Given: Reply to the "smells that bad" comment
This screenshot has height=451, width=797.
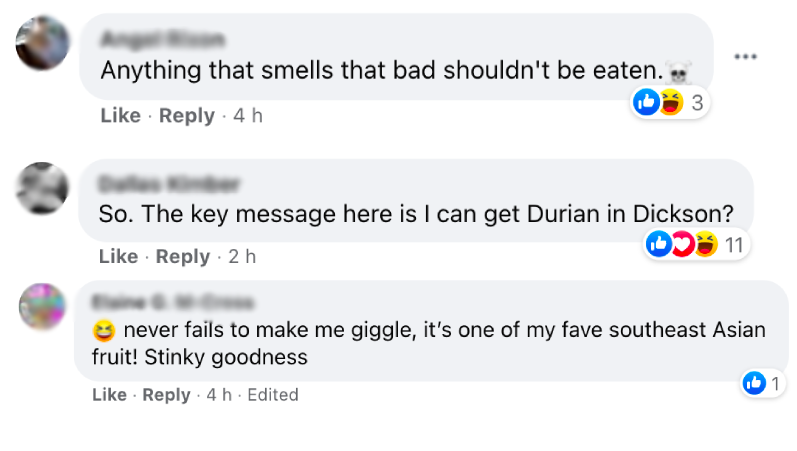Looking at the screenshot, I should pyautogui.click(x=186, y=116).
